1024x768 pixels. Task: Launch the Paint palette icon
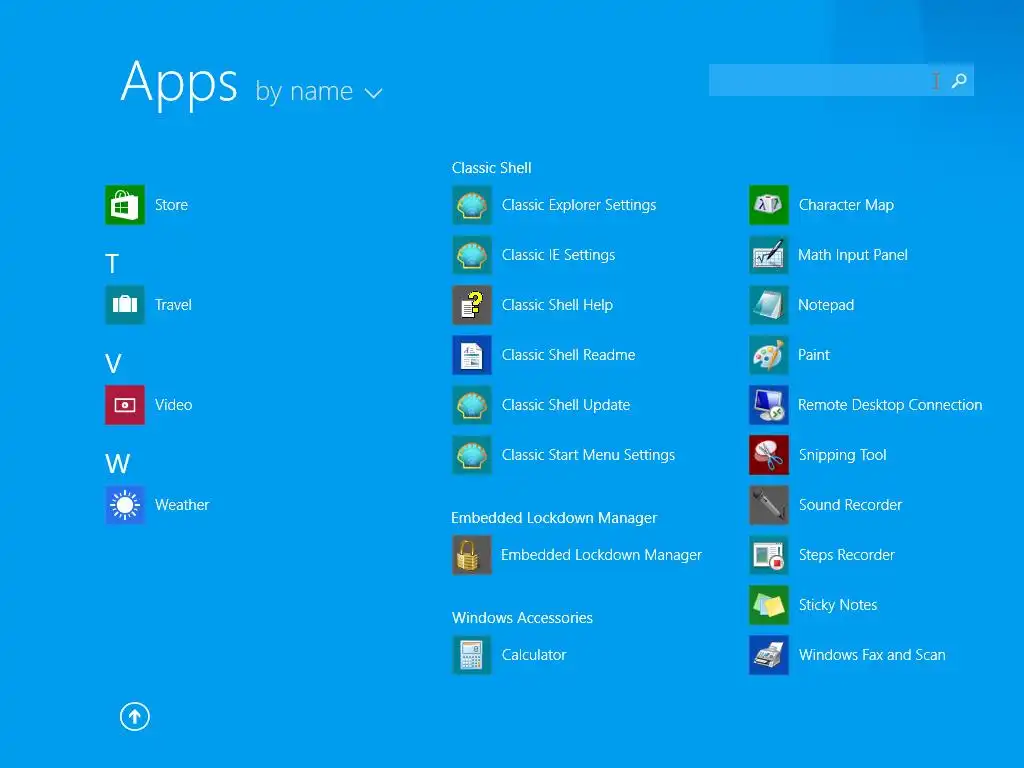[769, 355]
